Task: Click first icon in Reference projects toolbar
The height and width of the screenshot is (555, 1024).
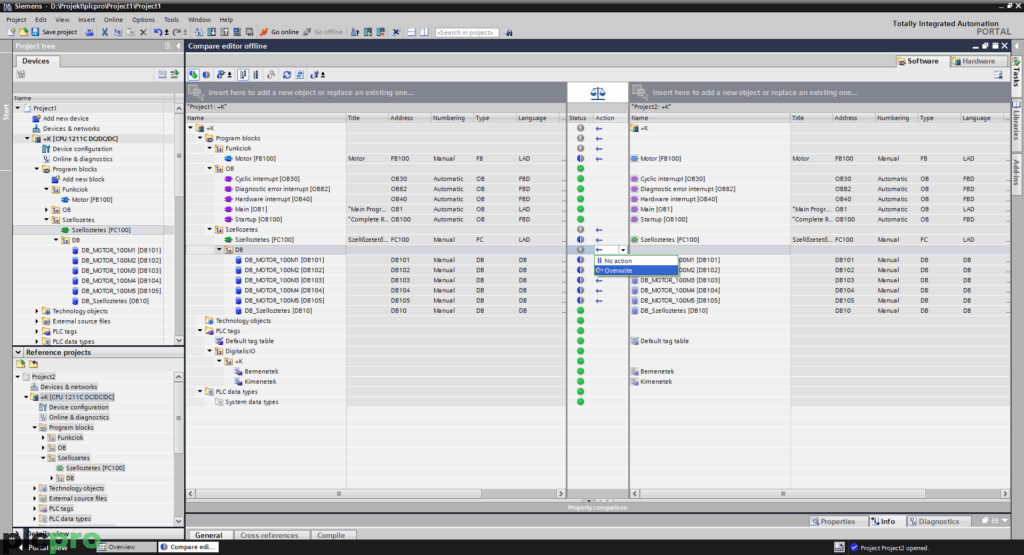Action: (21, 364)
